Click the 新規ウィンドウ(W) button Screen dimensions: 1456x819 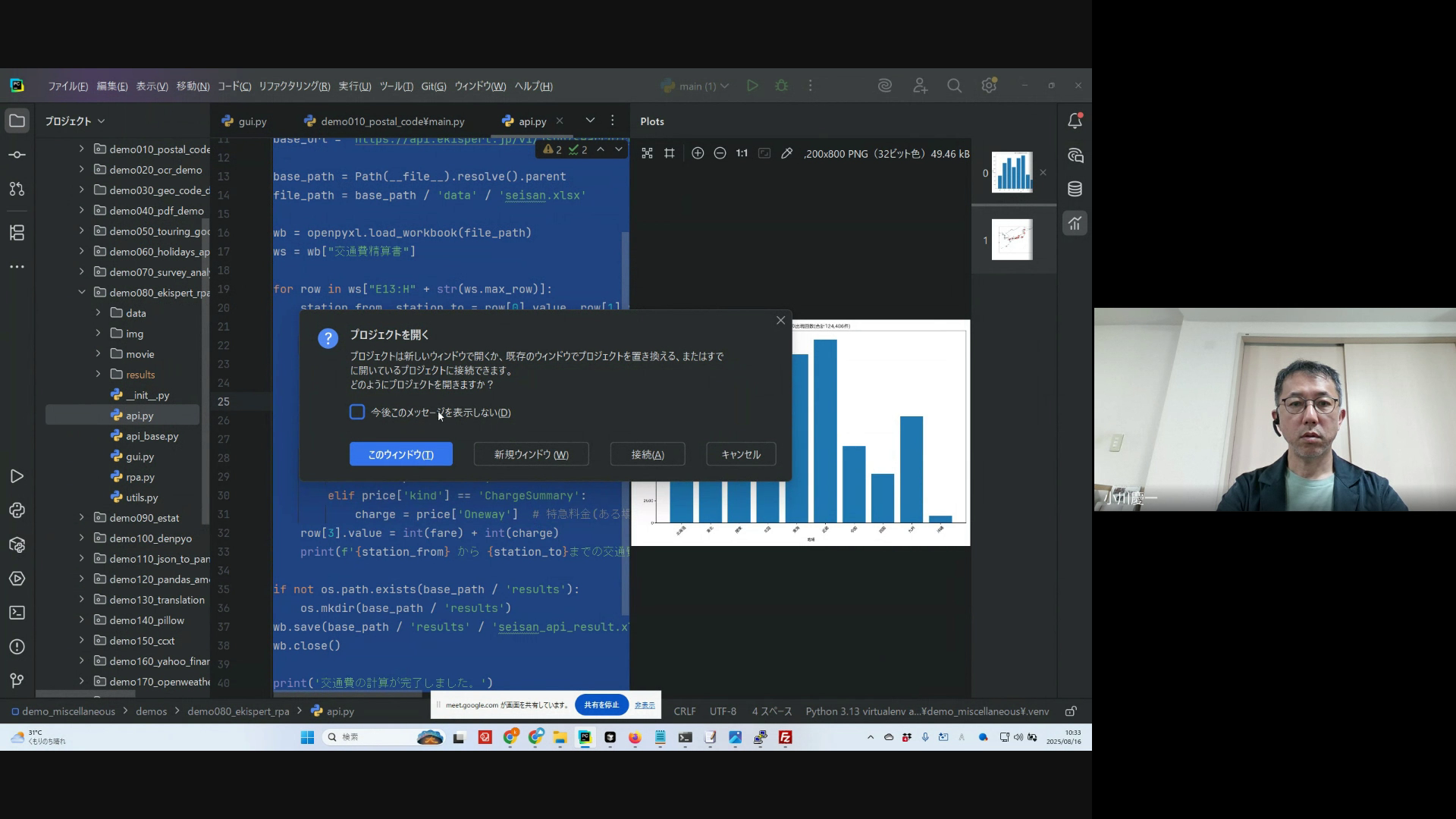coord(531,454)
